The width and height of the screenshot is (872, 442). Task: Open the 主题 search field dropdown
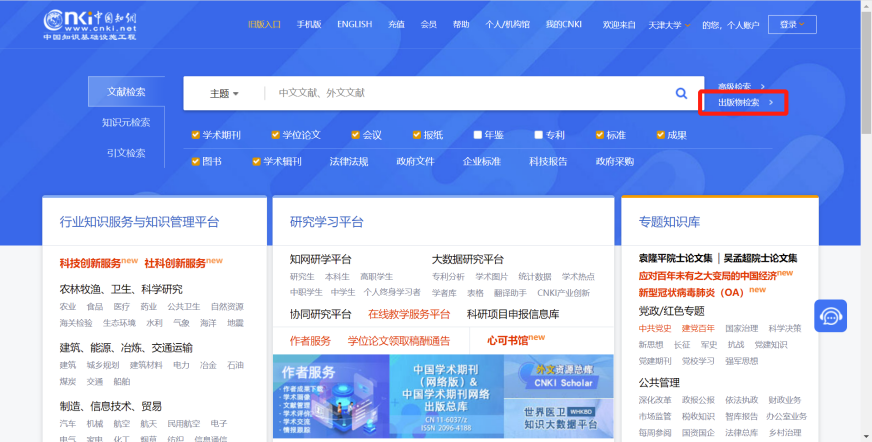pos(224,93)
